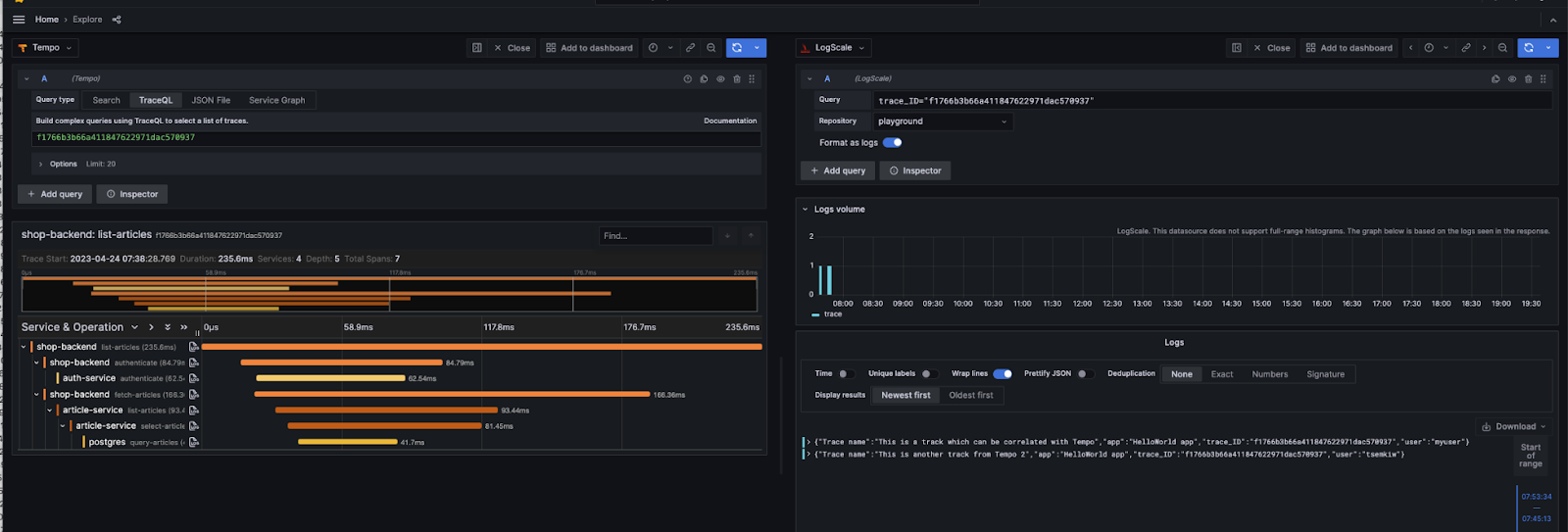The image size is (1568, 532).
Task: Open the Documentation link for TraceQL
Action: click(x=730, y=121)
